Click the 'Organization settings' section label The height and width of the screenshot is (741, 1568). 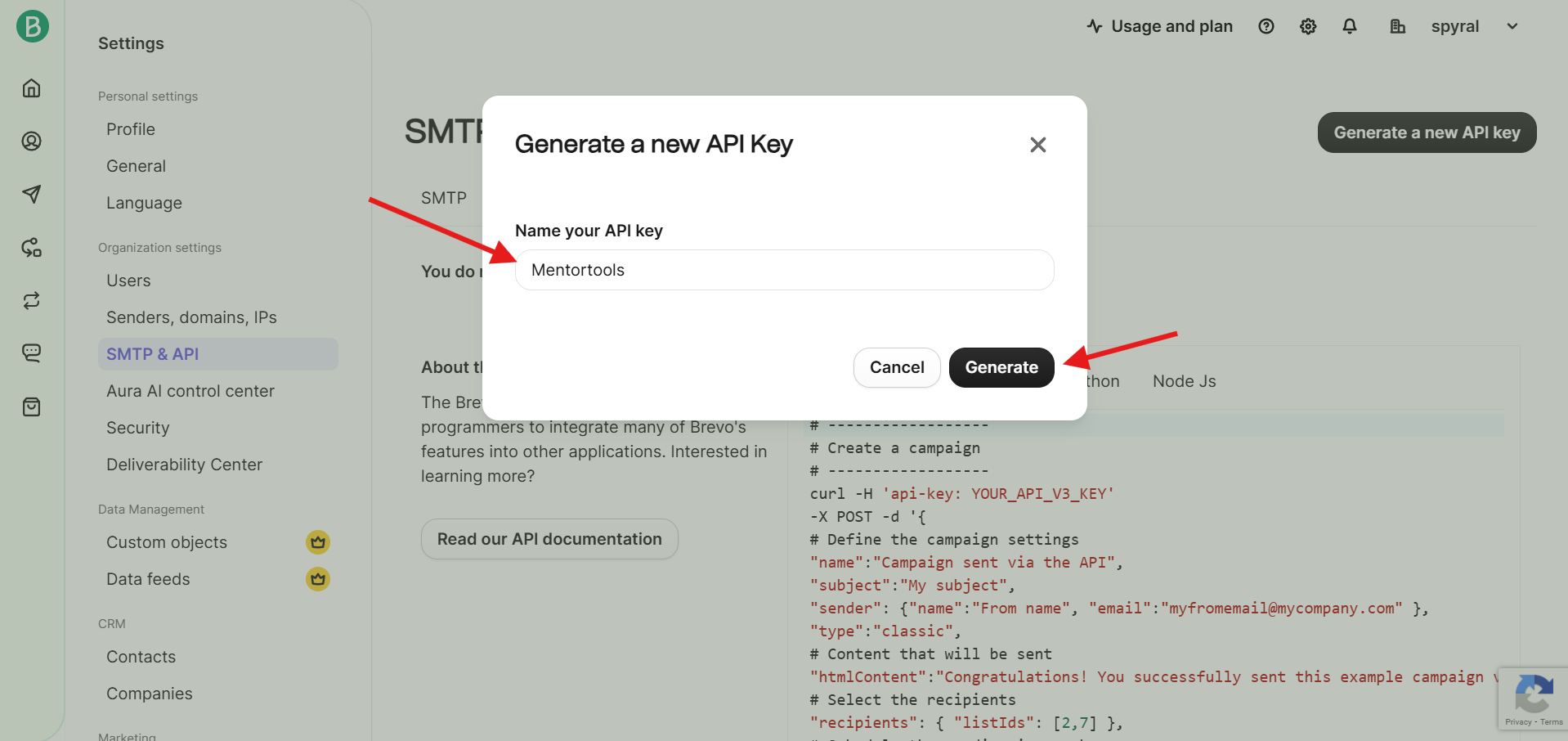[159, 248]
